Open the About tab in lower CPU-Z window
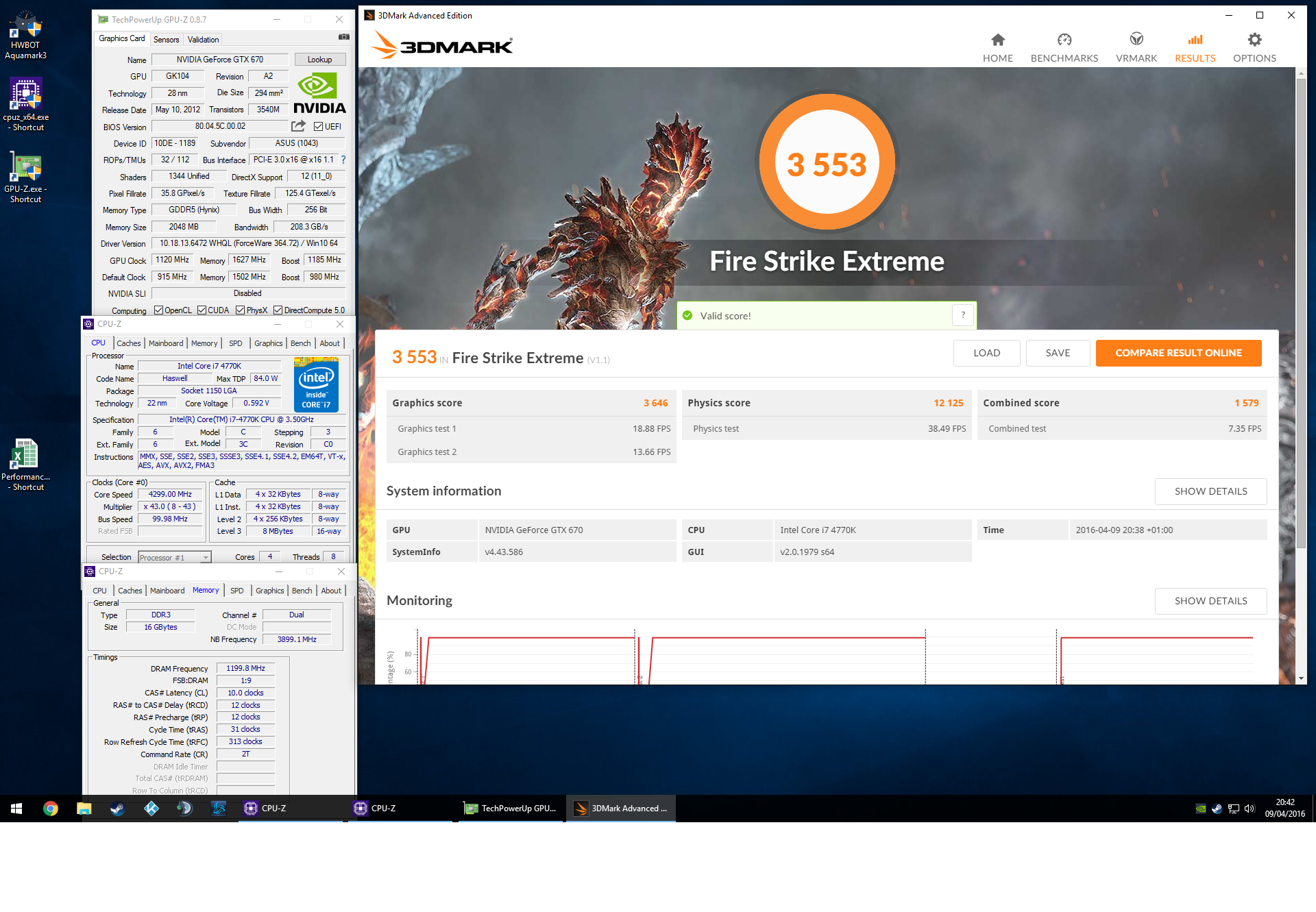 331,591
